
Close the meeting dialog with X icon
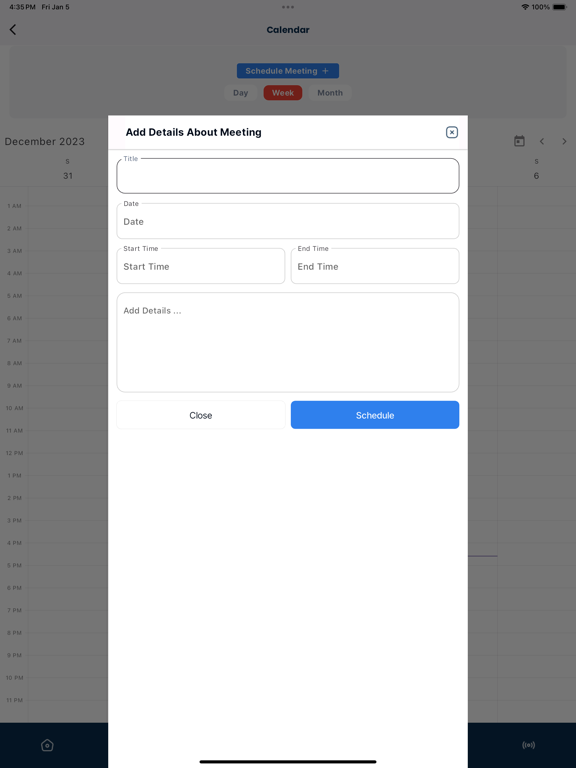[x=452, y=132]
